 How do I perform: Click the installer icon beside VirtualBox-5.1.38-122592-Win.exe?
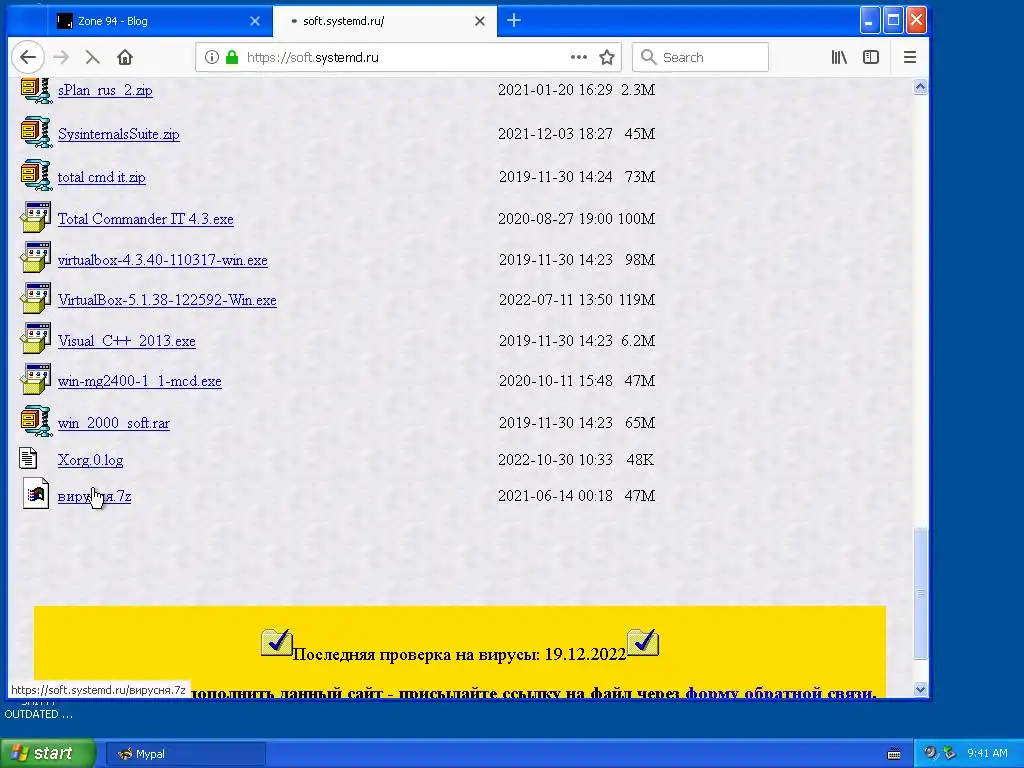click(x=36, y=298)
